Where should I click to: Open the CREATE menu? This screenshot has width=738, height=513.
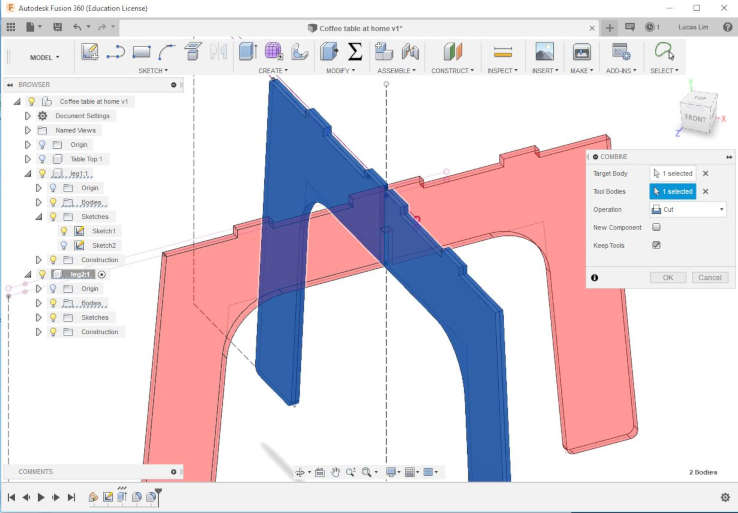273,71
